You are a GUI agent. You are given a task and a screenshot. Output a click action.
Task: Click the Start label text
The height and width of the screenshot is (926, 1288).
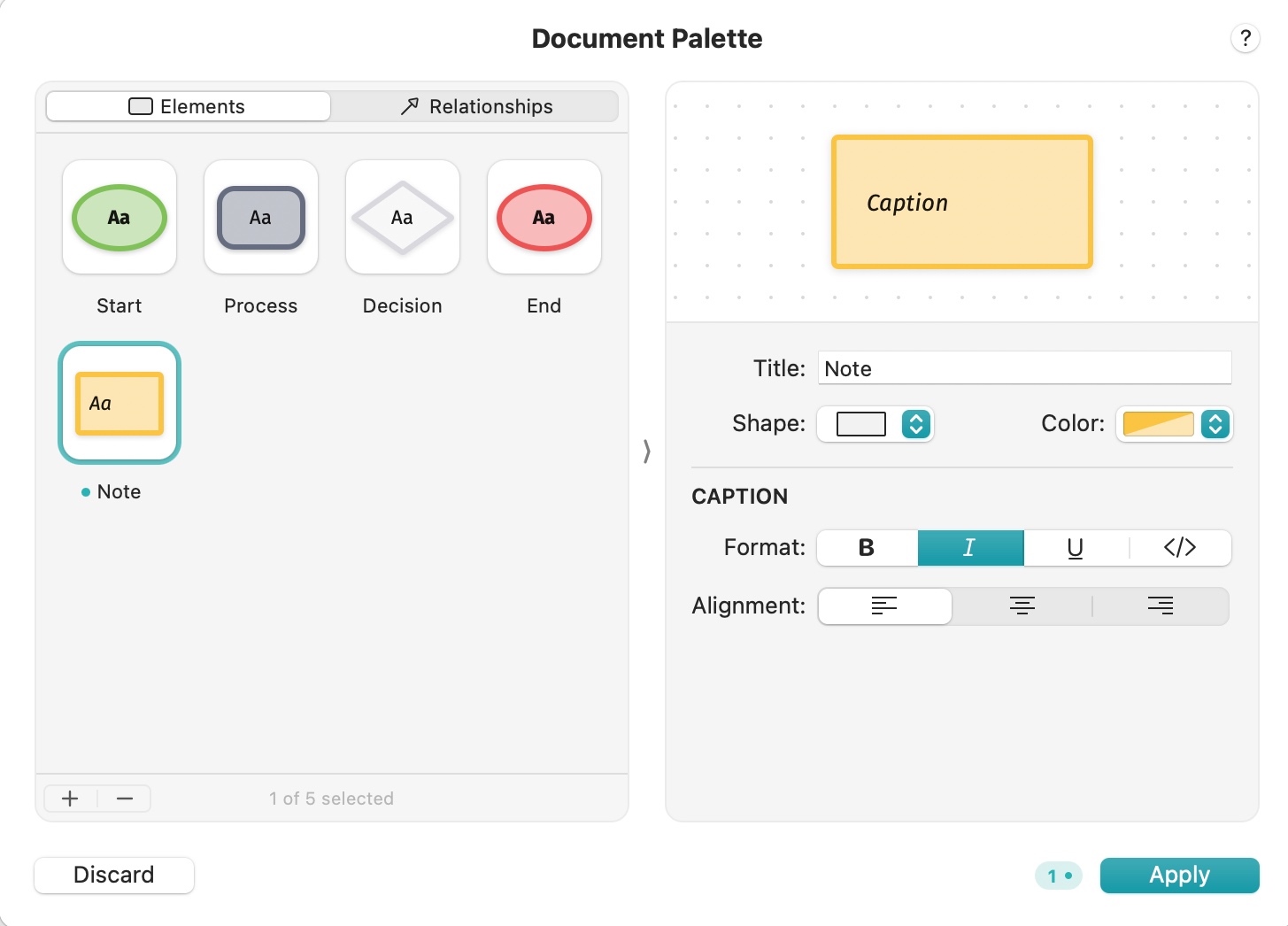(120, 305)
